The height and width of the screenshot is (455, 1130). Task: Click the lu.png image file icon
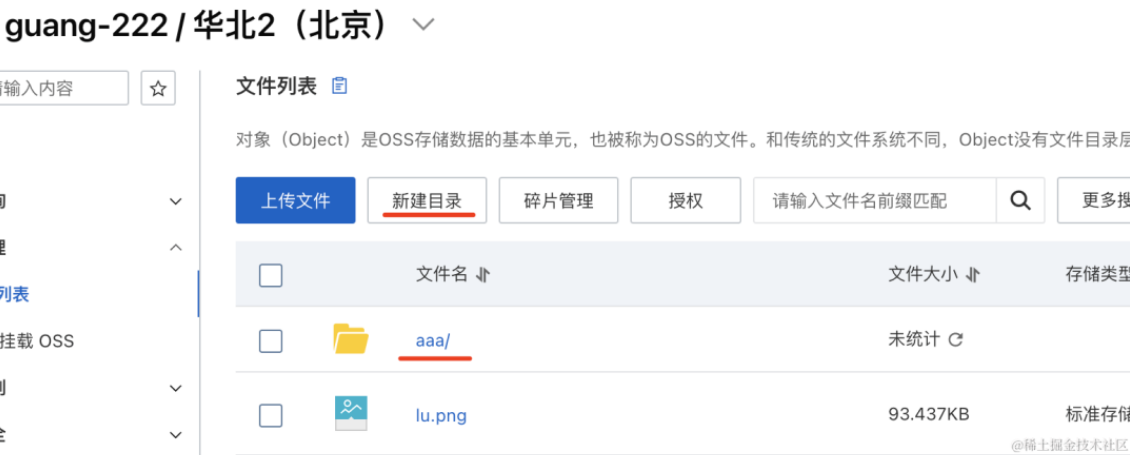click(351, 414)
